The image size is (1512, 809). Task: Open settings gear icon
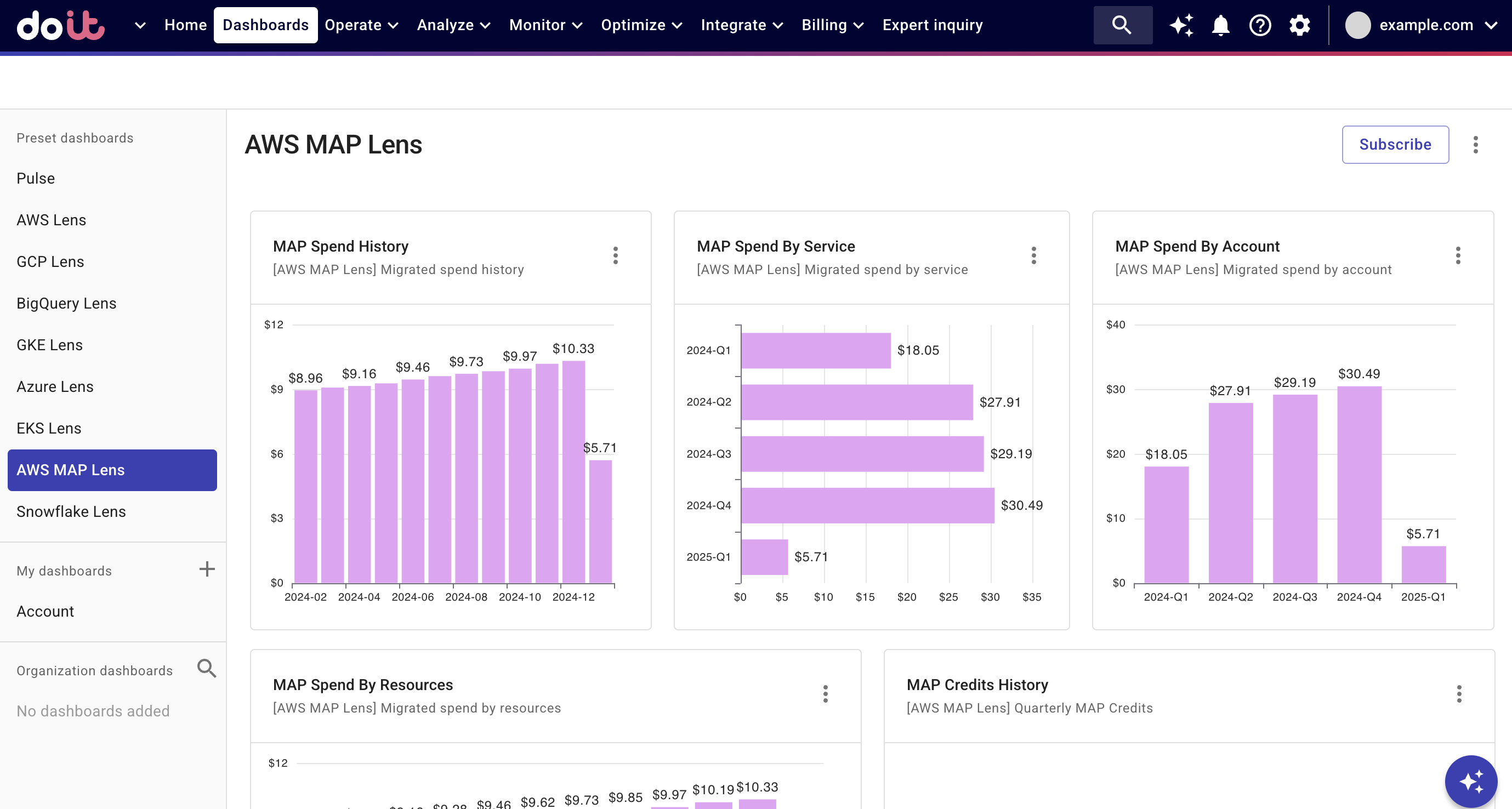click(1299, 25)
